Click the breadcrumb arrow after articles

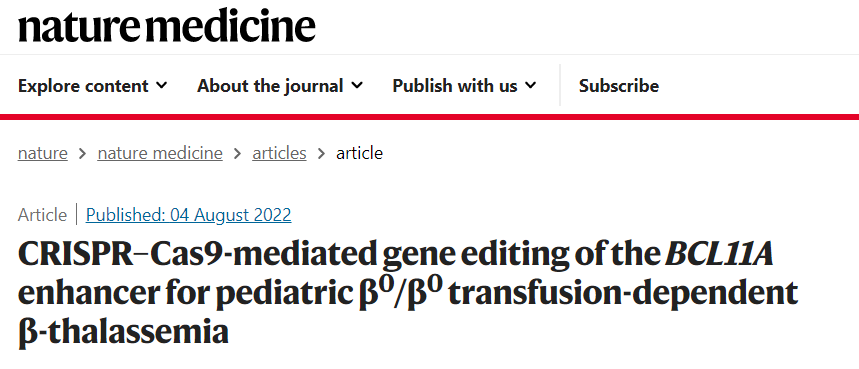coord(321,154)
